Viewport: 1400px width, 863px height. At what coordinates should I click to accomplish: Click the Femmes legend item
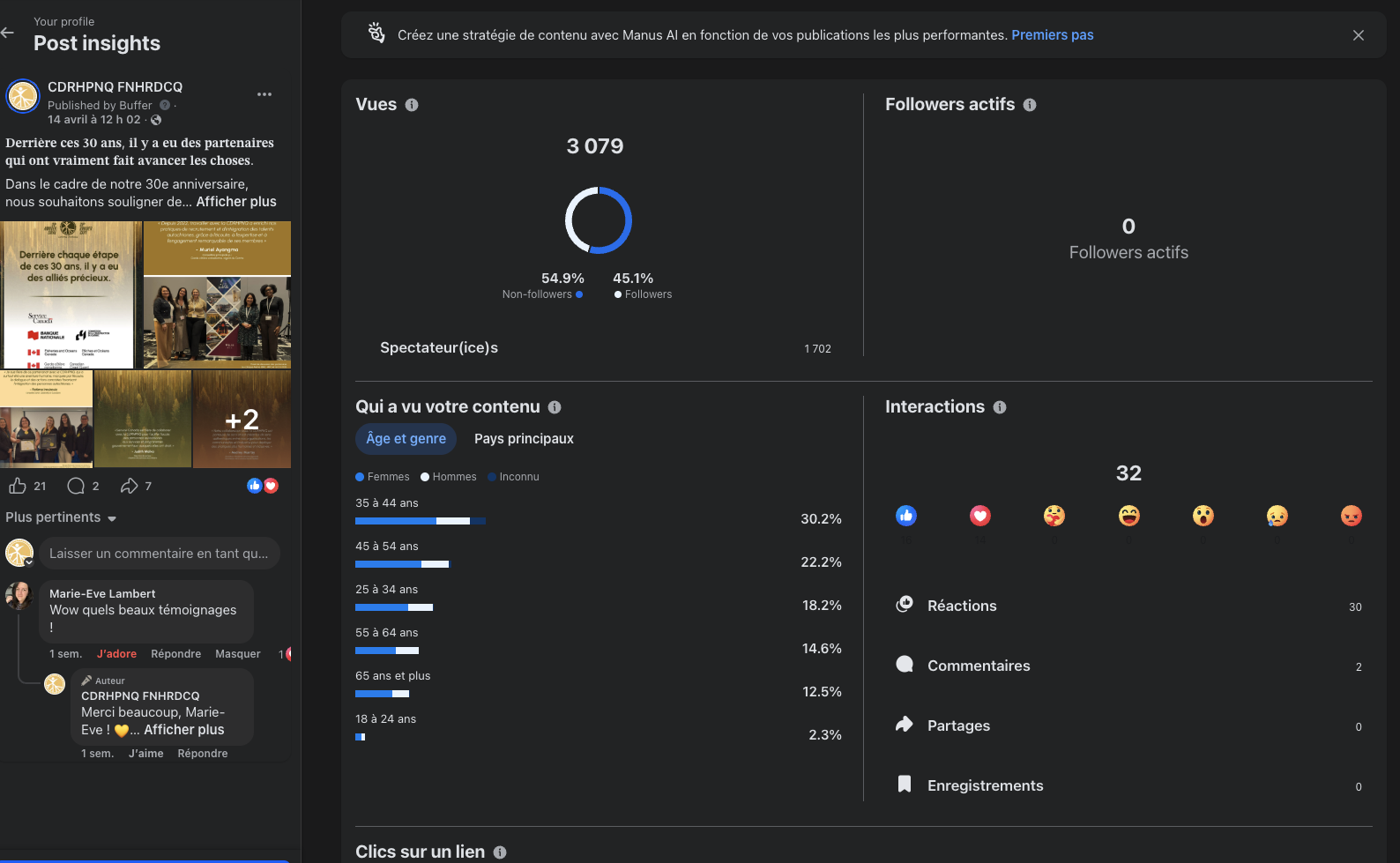(383, 477)
